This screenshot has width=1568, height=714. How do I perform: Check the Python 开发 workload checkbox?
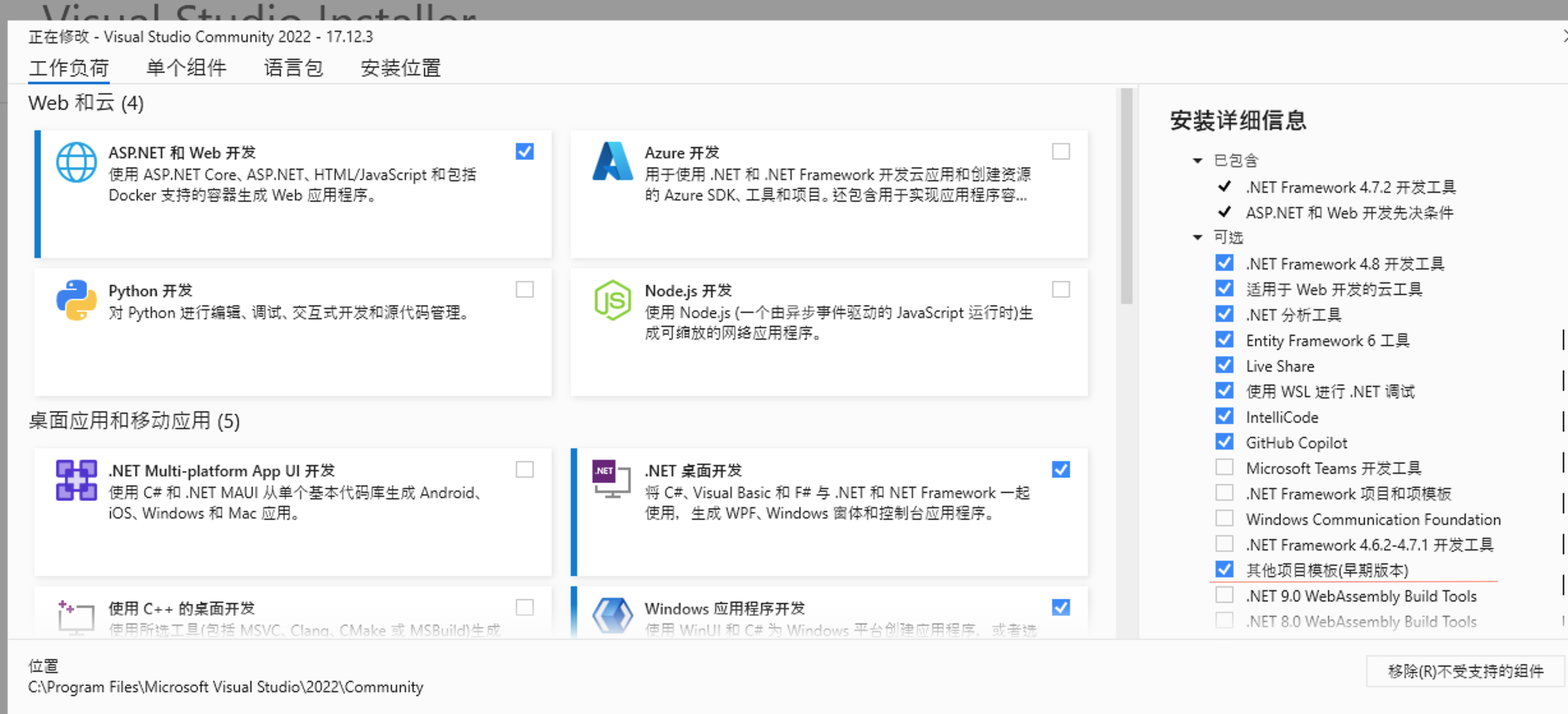(525, 290)
